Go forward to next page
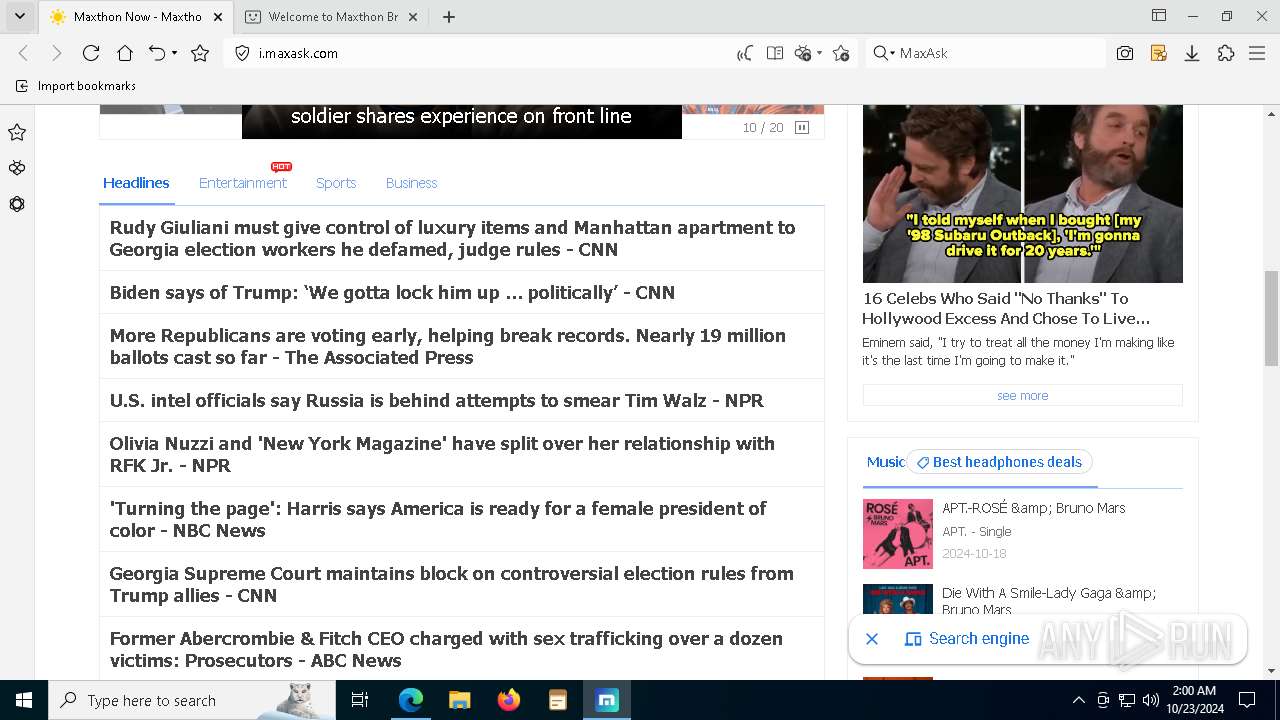This screenshot has height=720, width=1280. 56,53
